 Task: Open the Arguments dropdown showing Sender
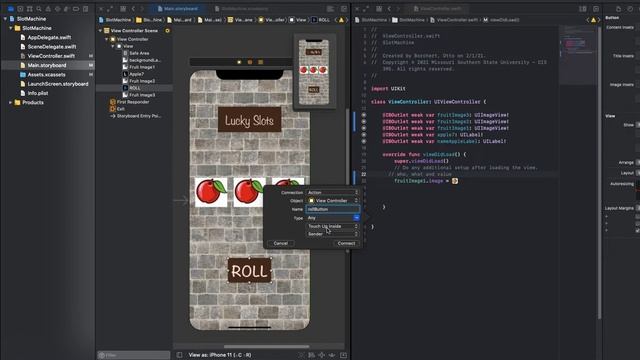coord(333,234)
